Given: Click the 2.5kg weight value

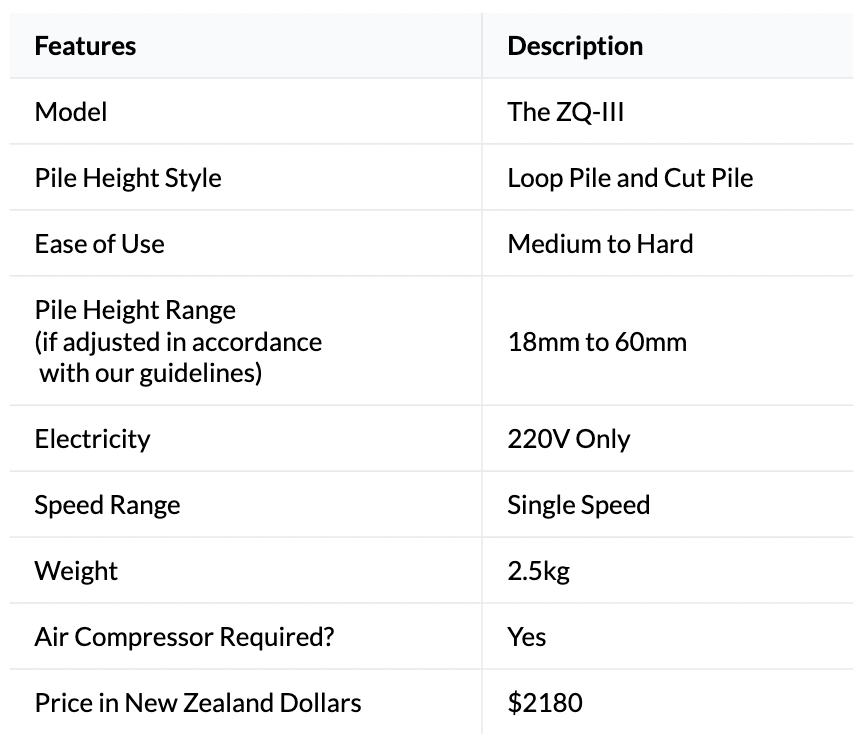Looking at the screenshot, I should pos(539,571).
